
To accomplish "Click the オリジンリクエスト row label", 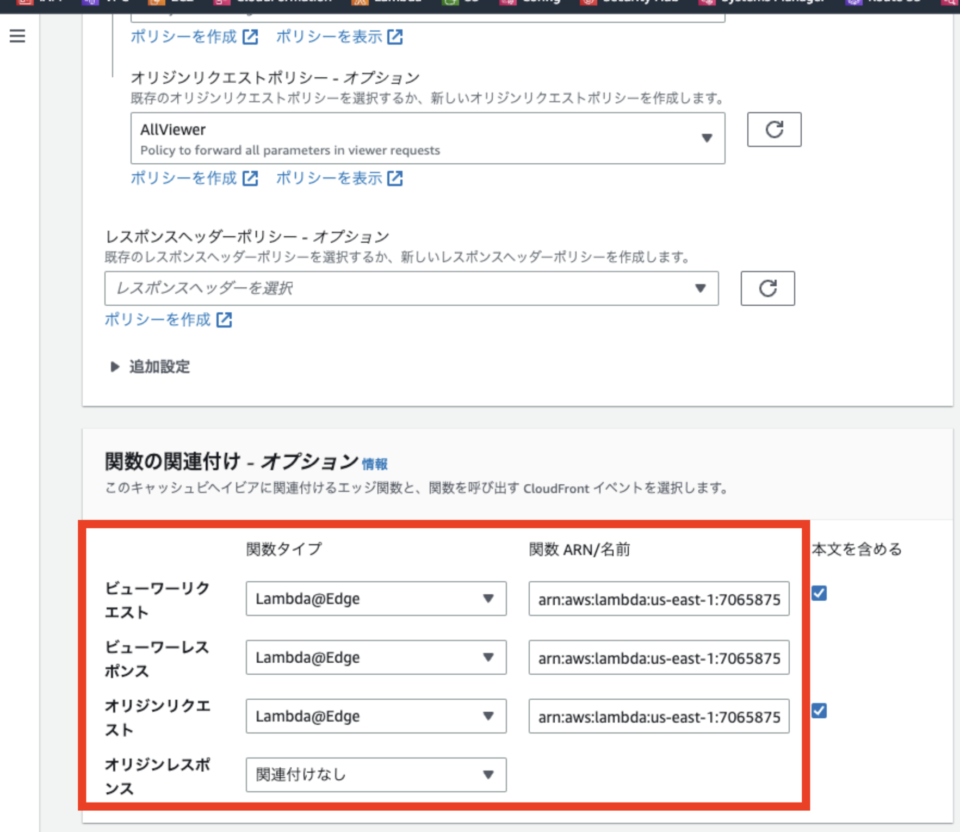I will pos(157,718).
